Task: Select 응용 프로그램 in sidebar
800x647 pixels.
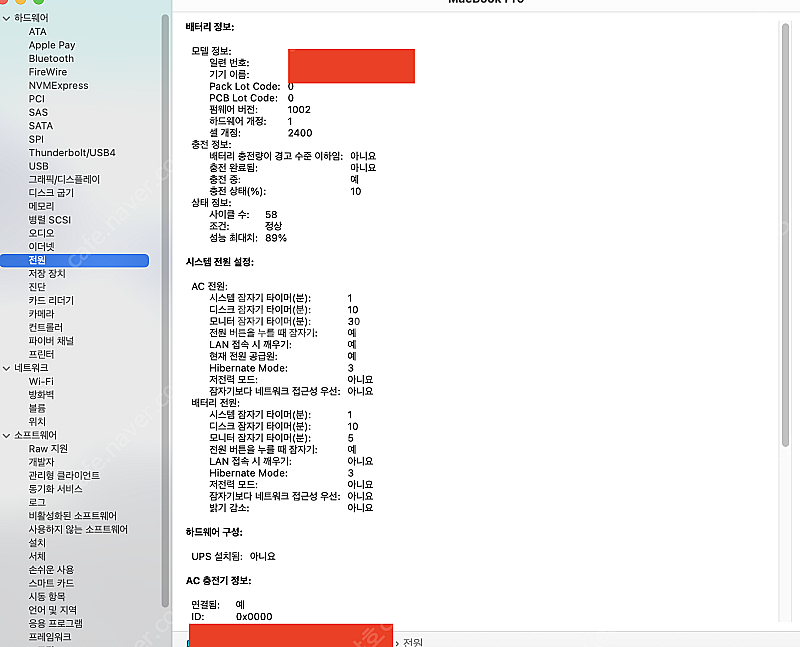Action: coord(55,623)
